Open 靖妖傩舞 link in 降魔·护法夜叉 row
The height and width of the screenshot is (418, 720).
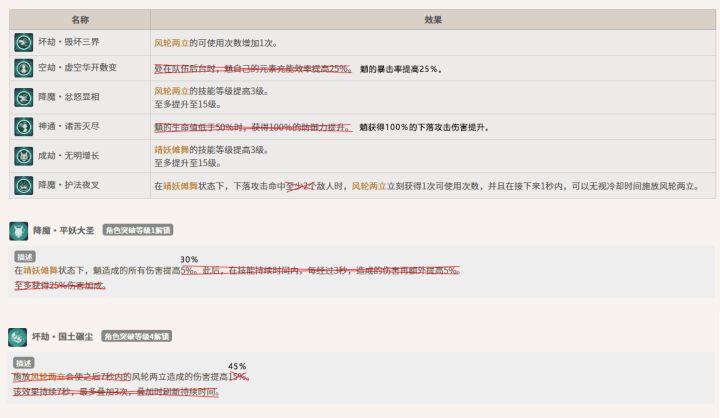click(x=181, y=186)
